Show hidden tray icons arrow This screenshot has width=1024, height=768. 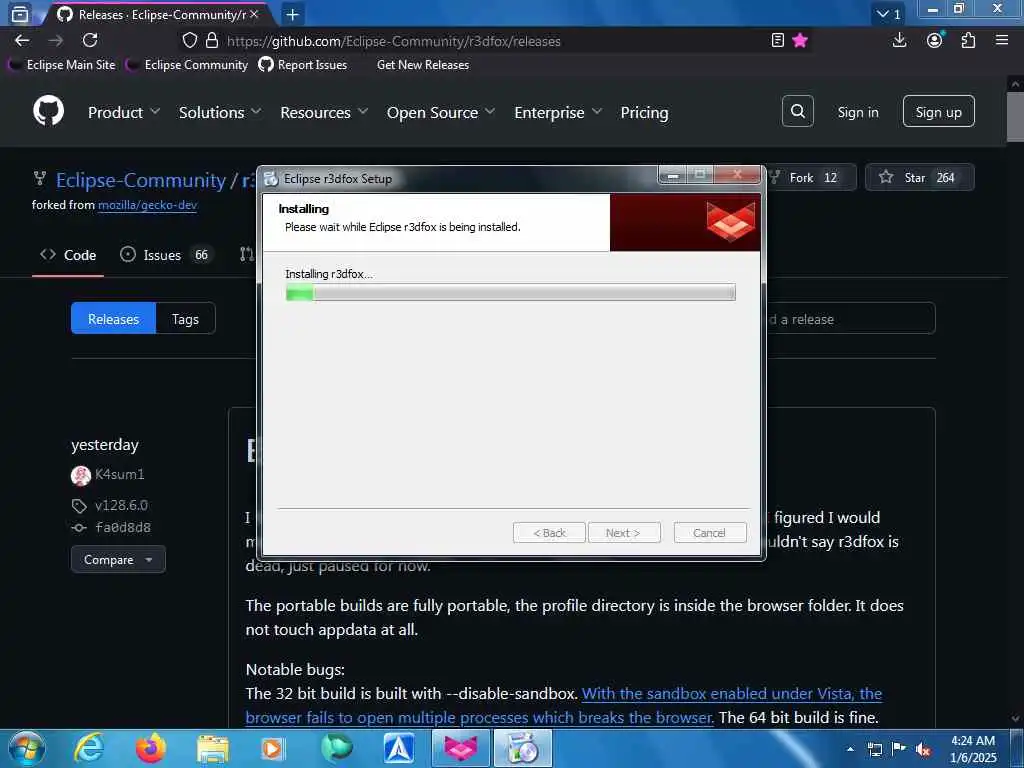[x=850, y=749]
